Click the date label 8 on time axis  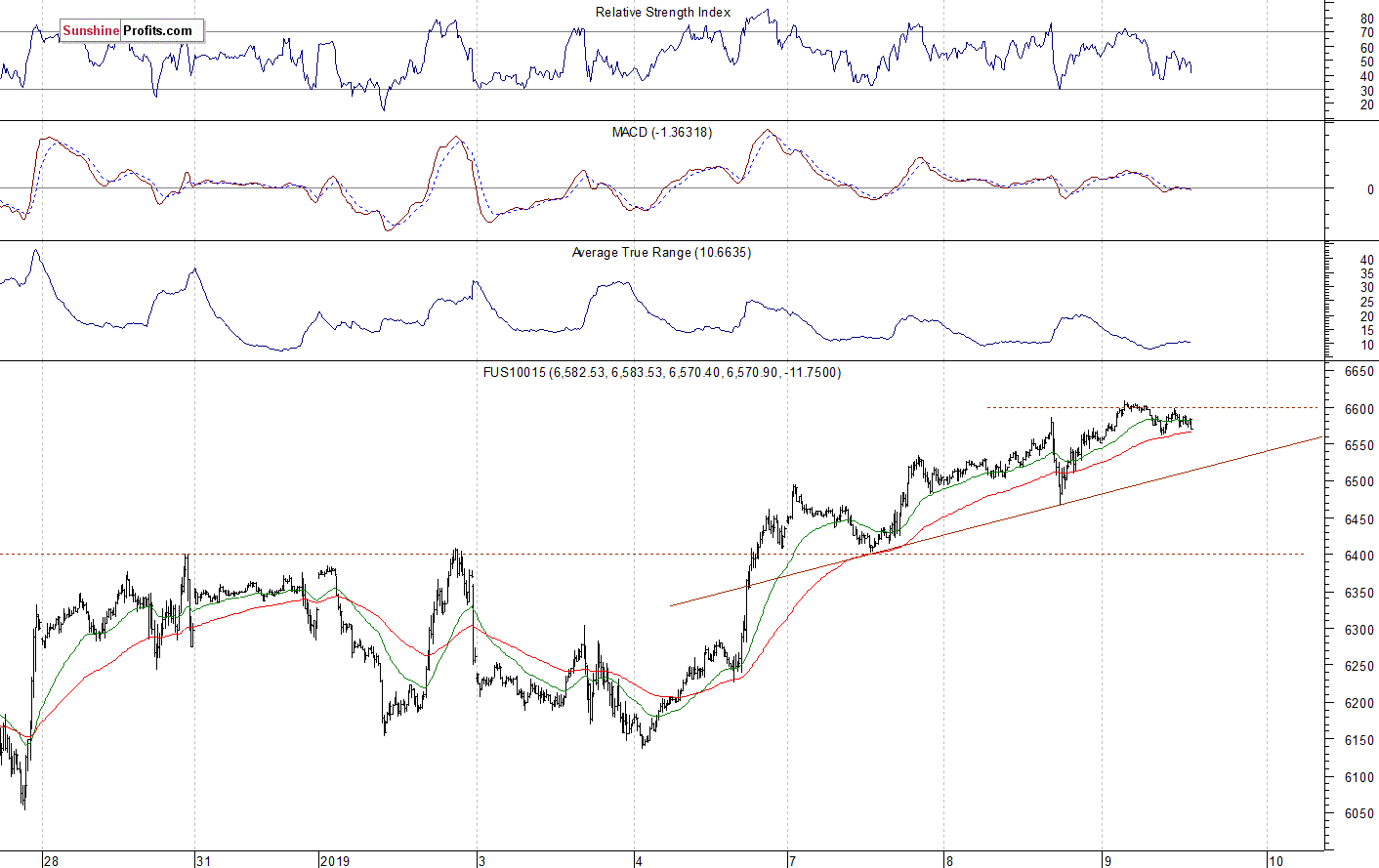click(x=949, y=860)
